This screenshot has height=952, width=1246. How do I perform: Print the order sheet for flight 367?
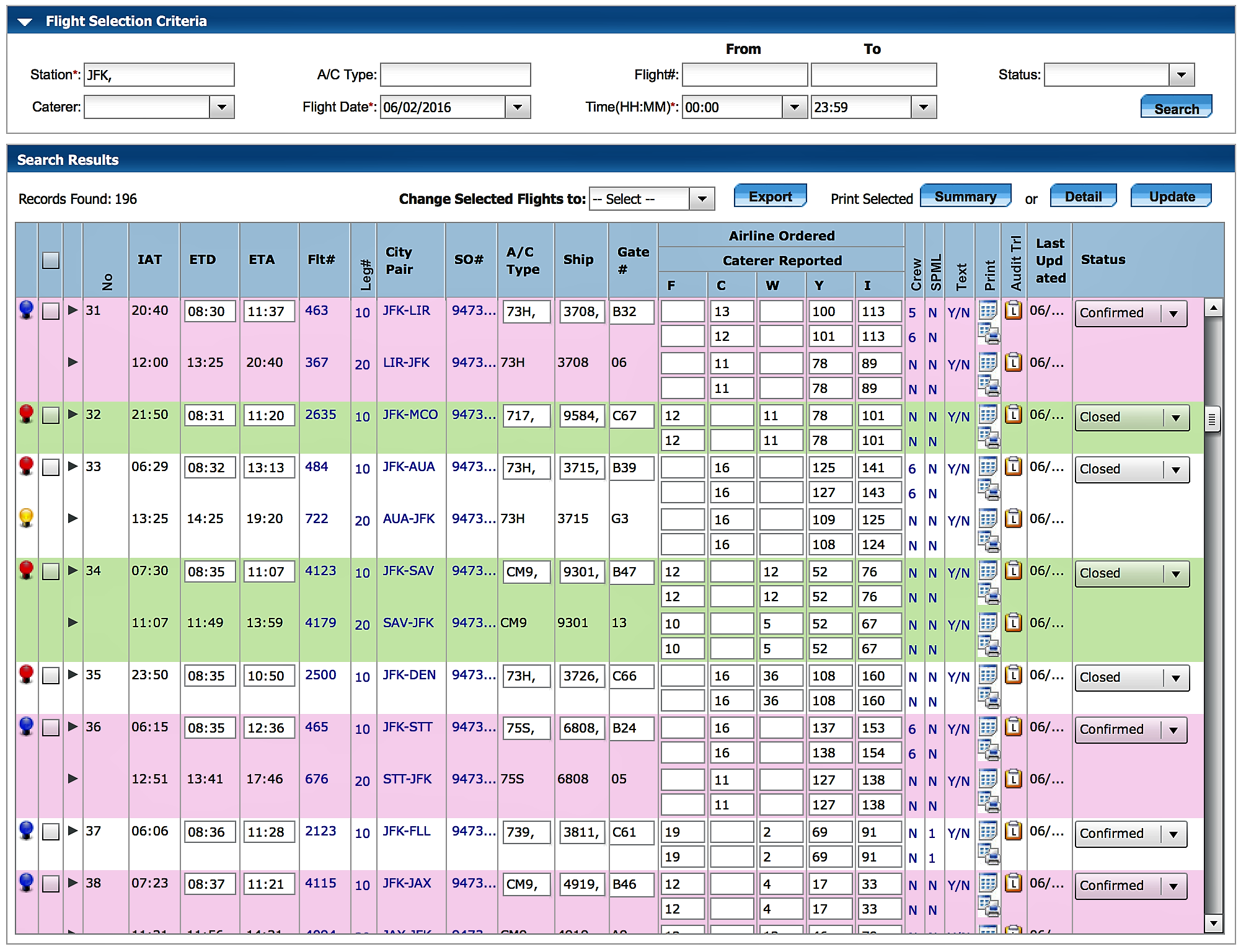(x=988, y=361)
